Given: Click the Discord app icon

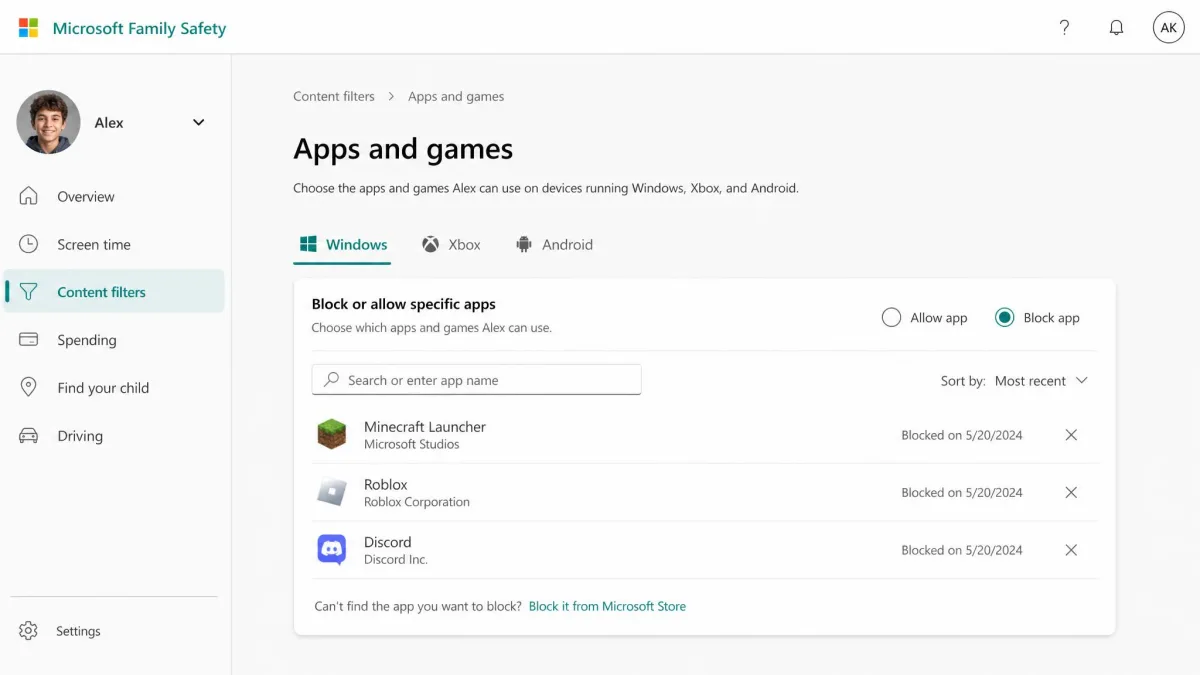Looking at the screenshot, I should [331, 550].
